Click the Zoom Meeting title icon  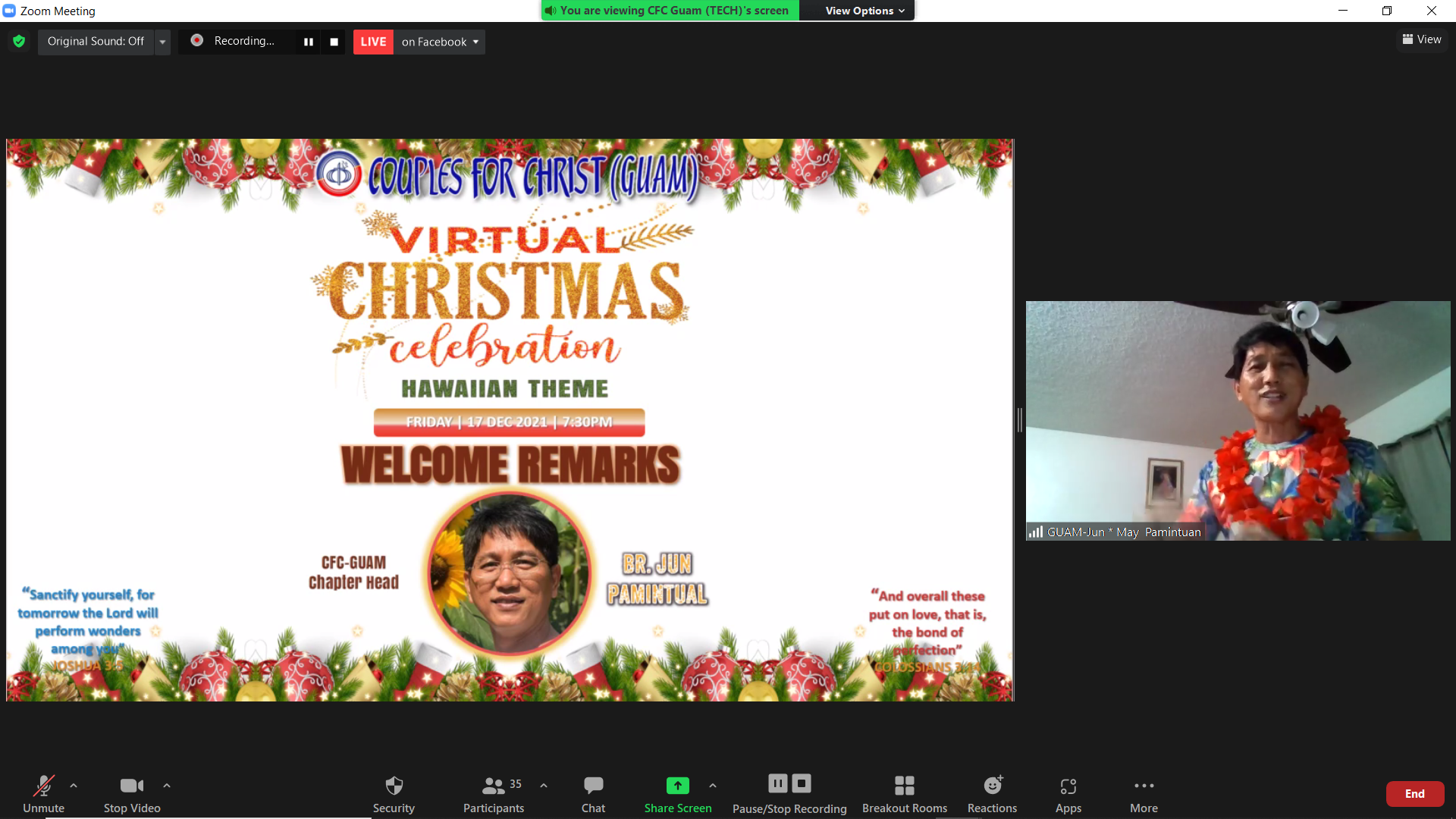click(9, 11)
